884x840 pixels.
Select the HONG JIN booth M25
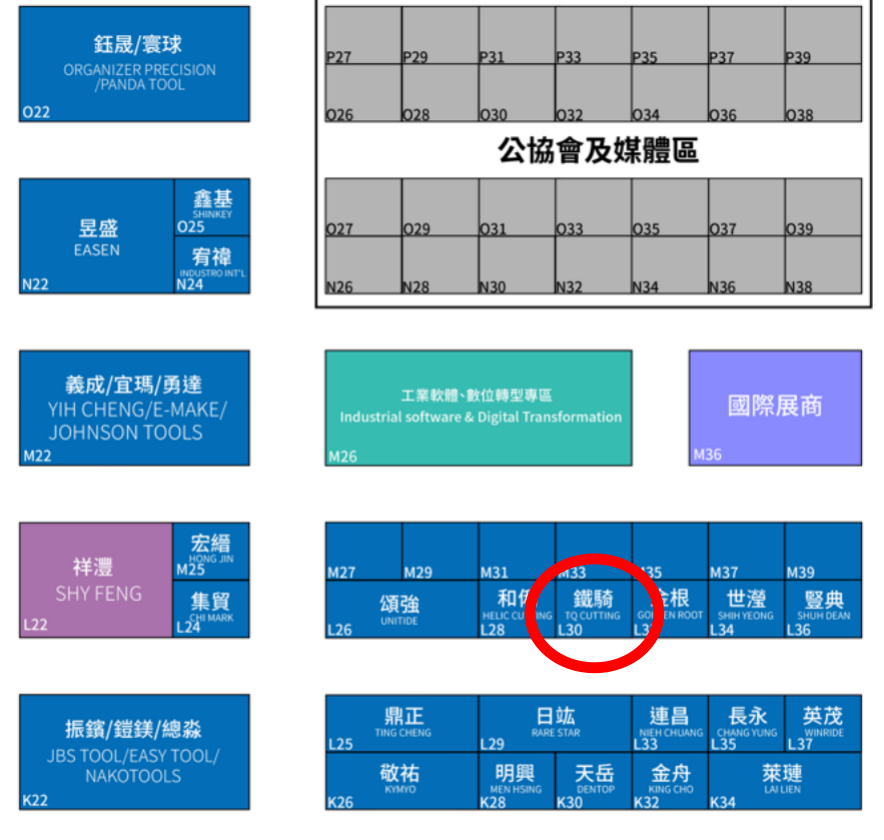(x=211, y=551)
